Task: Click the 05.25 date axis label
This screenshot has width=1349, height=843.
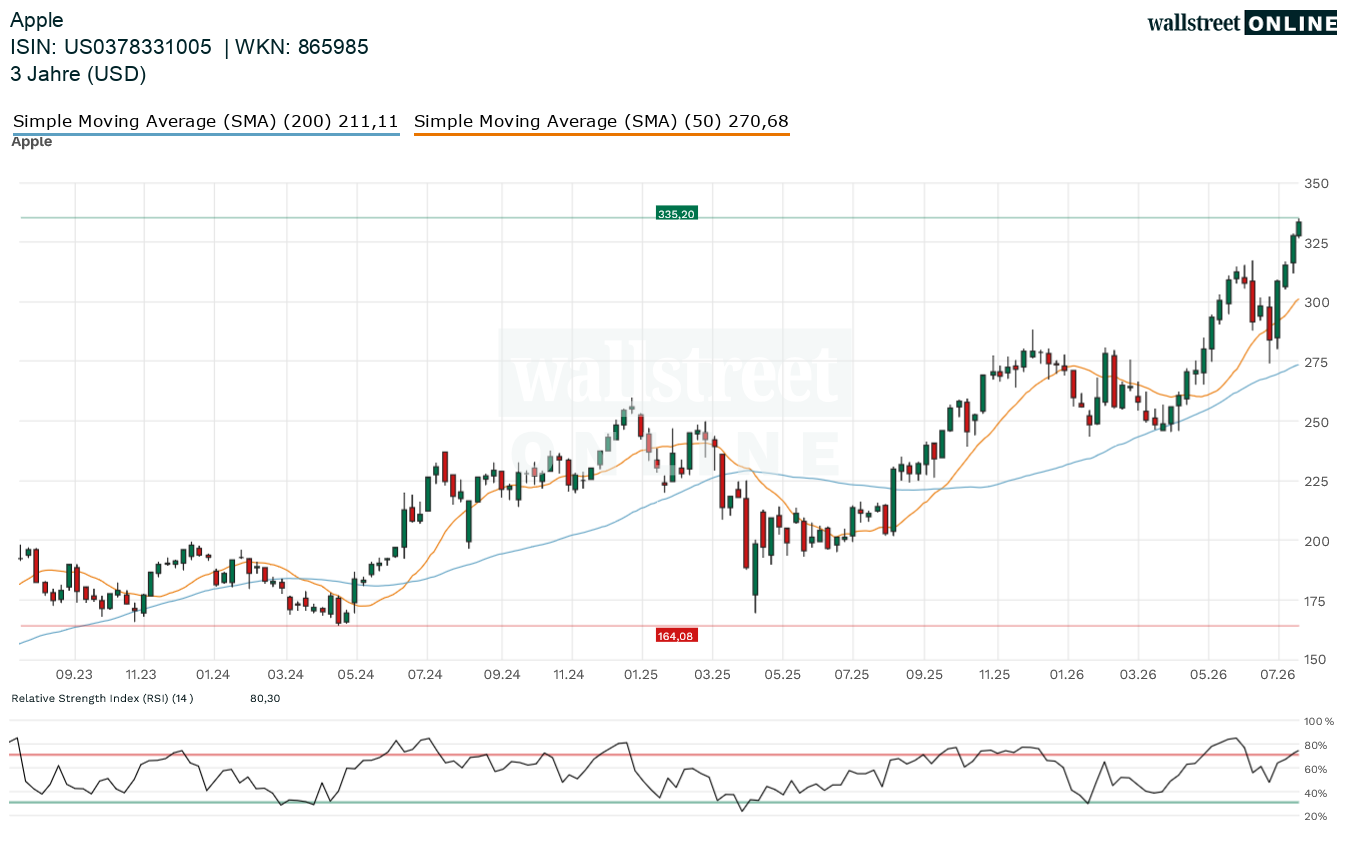Action: click(x=782, y=675)
